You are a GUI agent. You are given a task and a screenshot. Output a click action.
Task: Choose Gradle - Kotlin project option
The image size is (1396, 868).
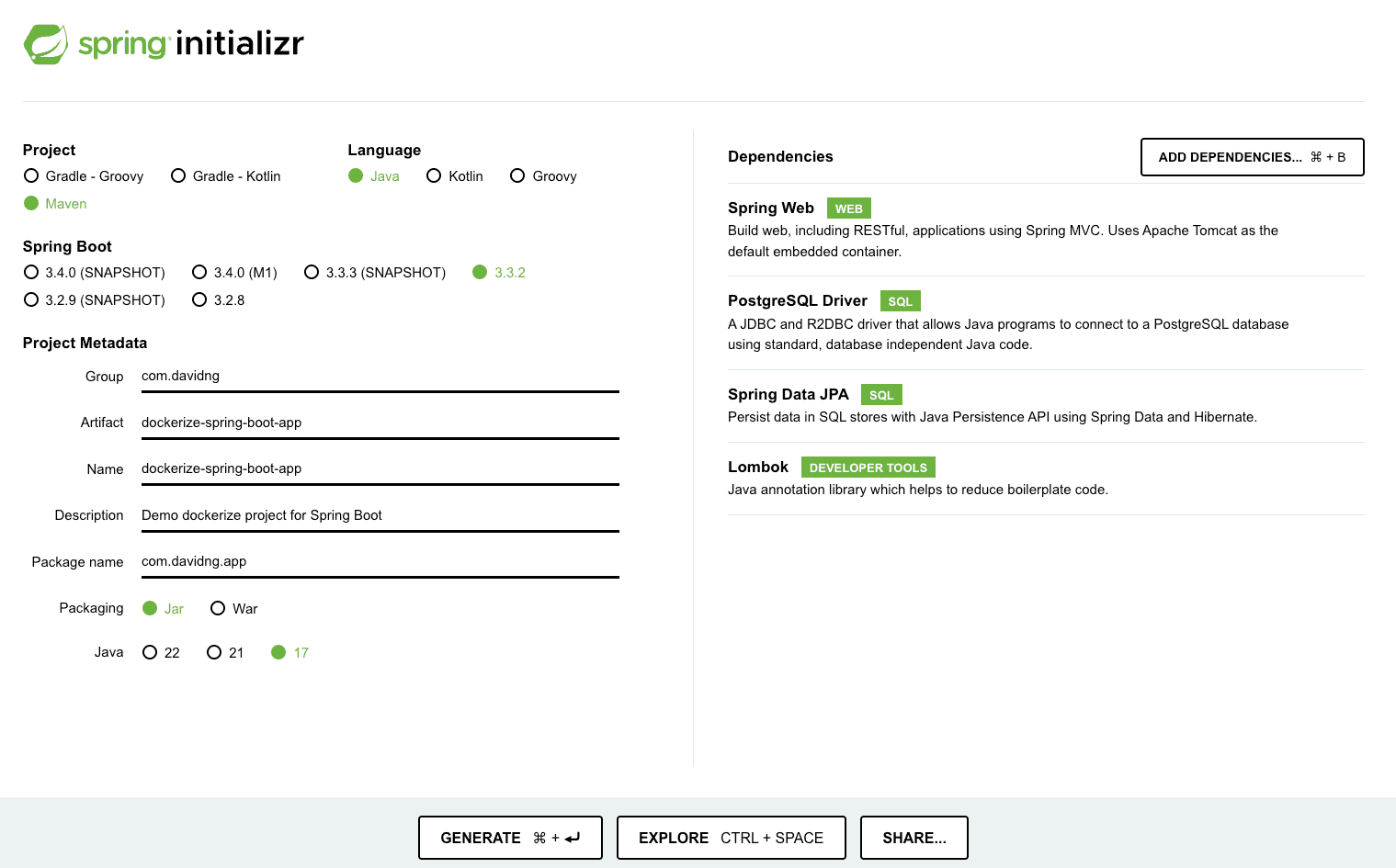(x=178, y=176)
